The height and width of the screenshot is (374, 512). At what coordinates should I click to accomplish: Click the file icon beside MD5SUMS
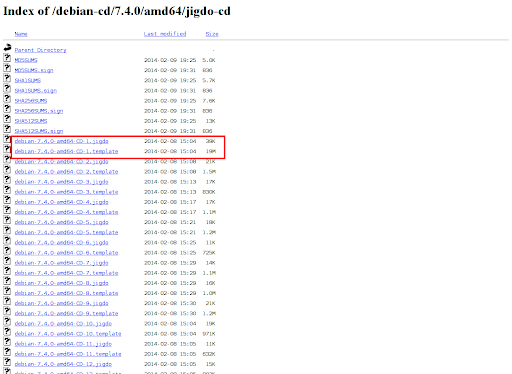point(7,58)
